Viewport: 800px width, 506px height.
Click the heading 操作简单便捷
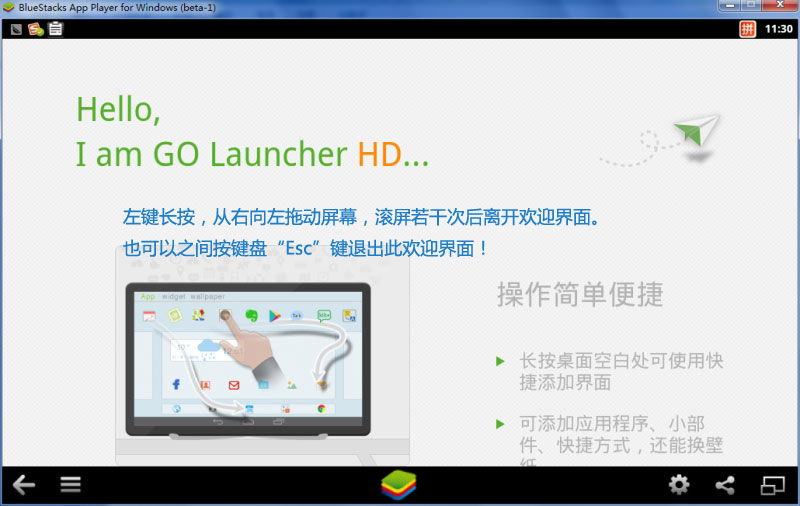click(x=580, y=294)
